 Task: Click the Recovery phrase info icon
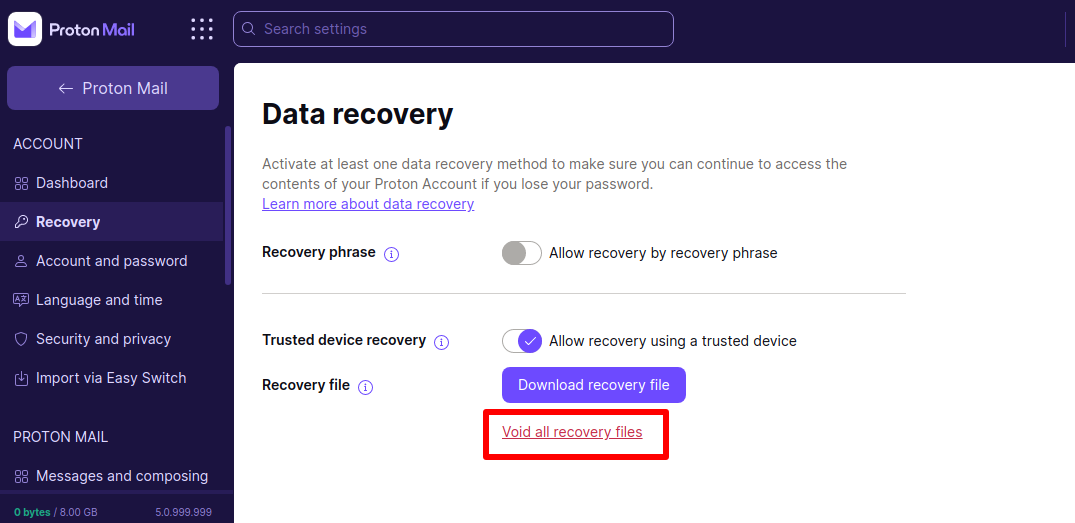click(x=391, y=254)
